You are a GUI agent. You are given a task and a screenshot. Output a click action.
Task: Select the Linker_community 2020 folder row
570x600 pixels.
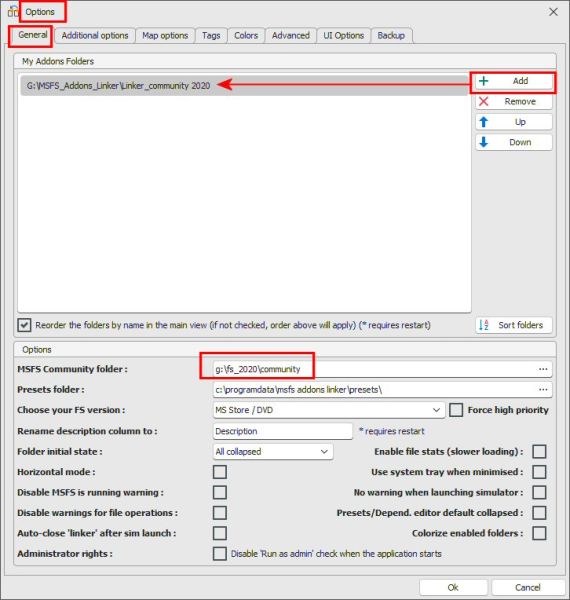pos(245,86)
